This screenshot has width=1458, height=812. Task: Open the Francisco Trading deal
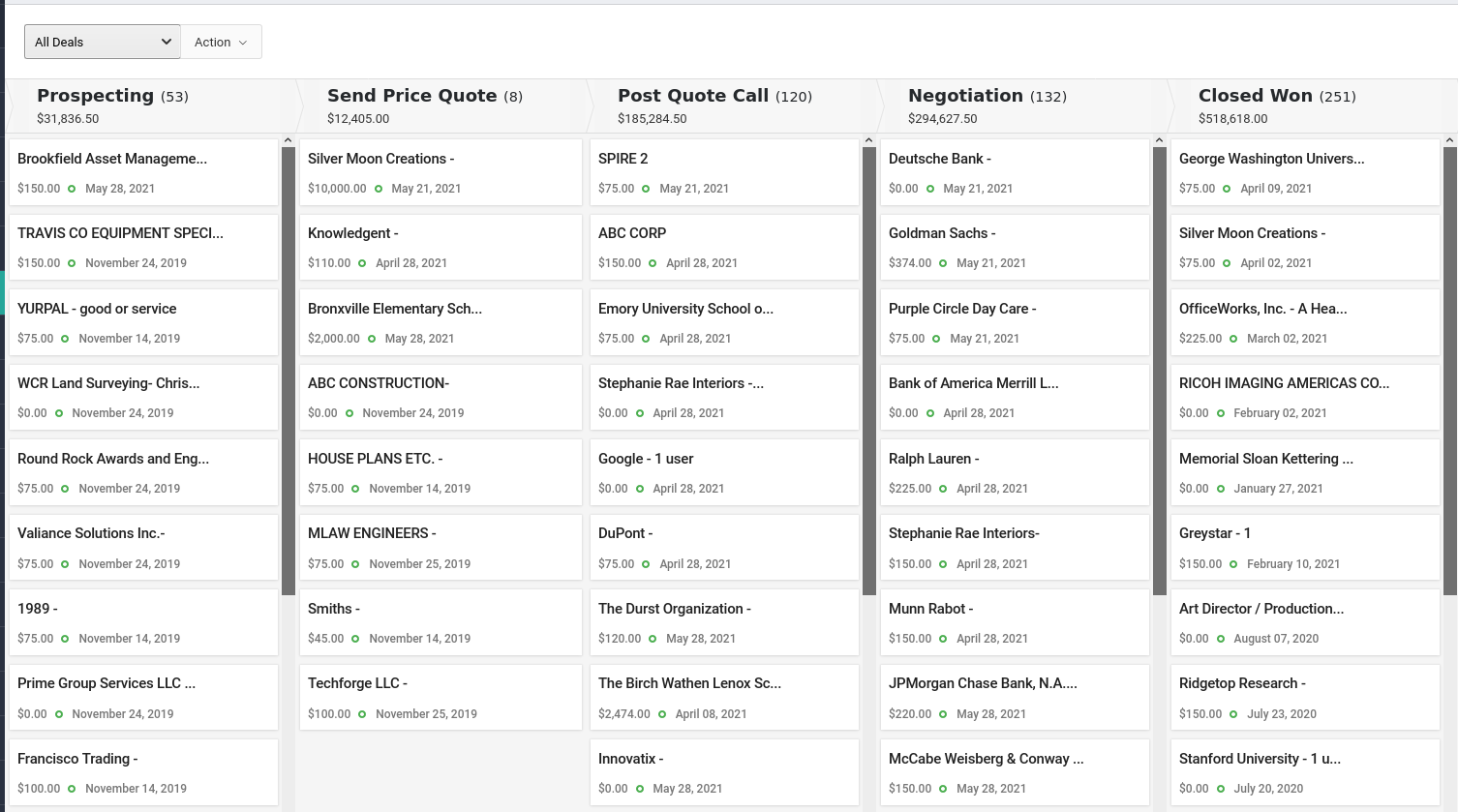143,772
